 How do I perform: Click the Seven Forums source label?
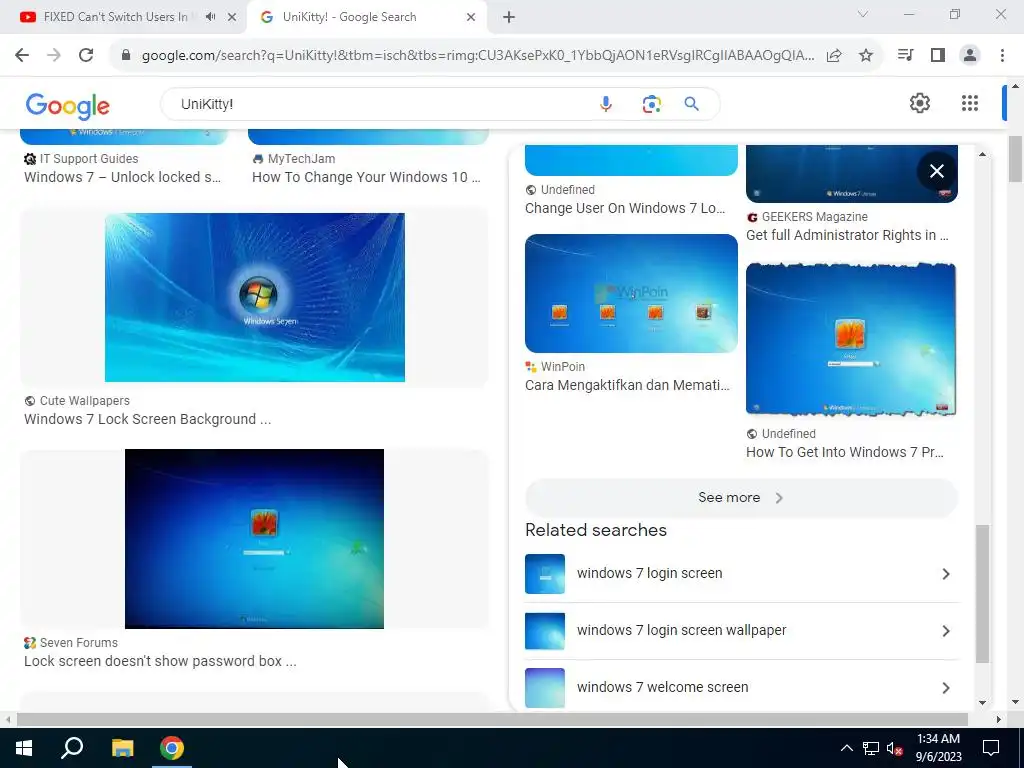tap(78, 643)
